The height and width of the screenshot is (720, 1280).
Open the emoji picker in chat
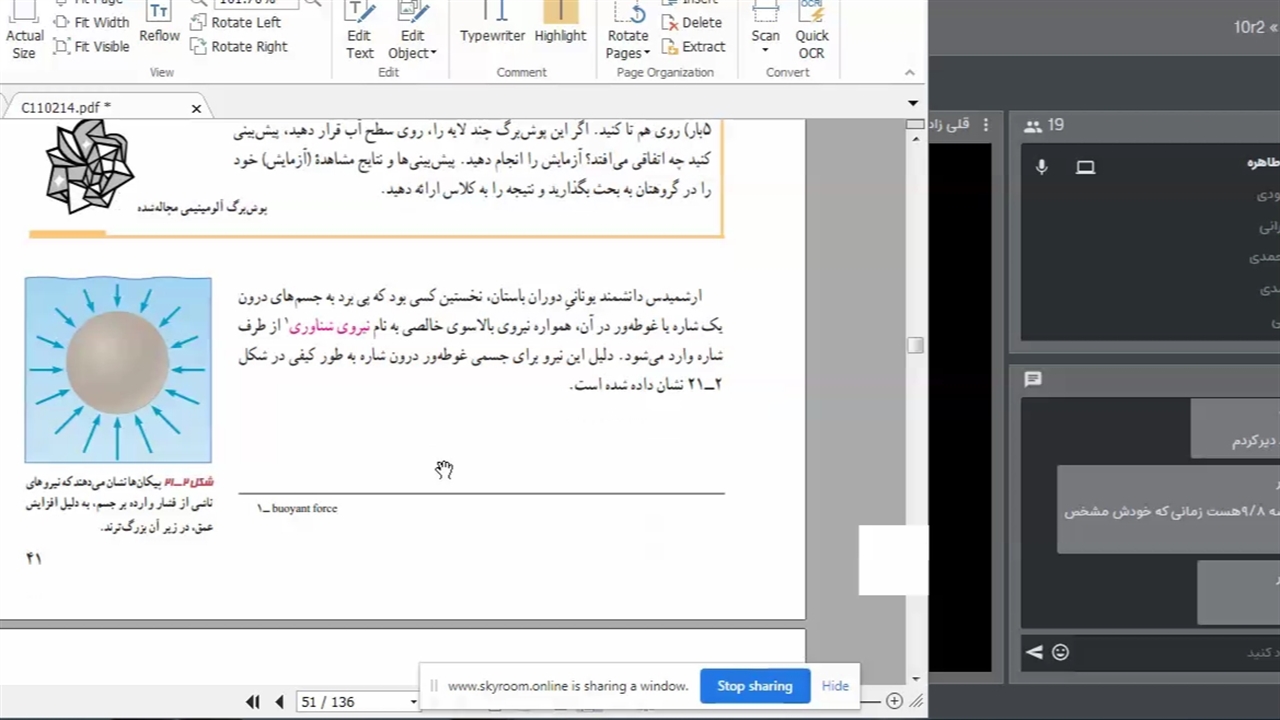coord(1061,652)
